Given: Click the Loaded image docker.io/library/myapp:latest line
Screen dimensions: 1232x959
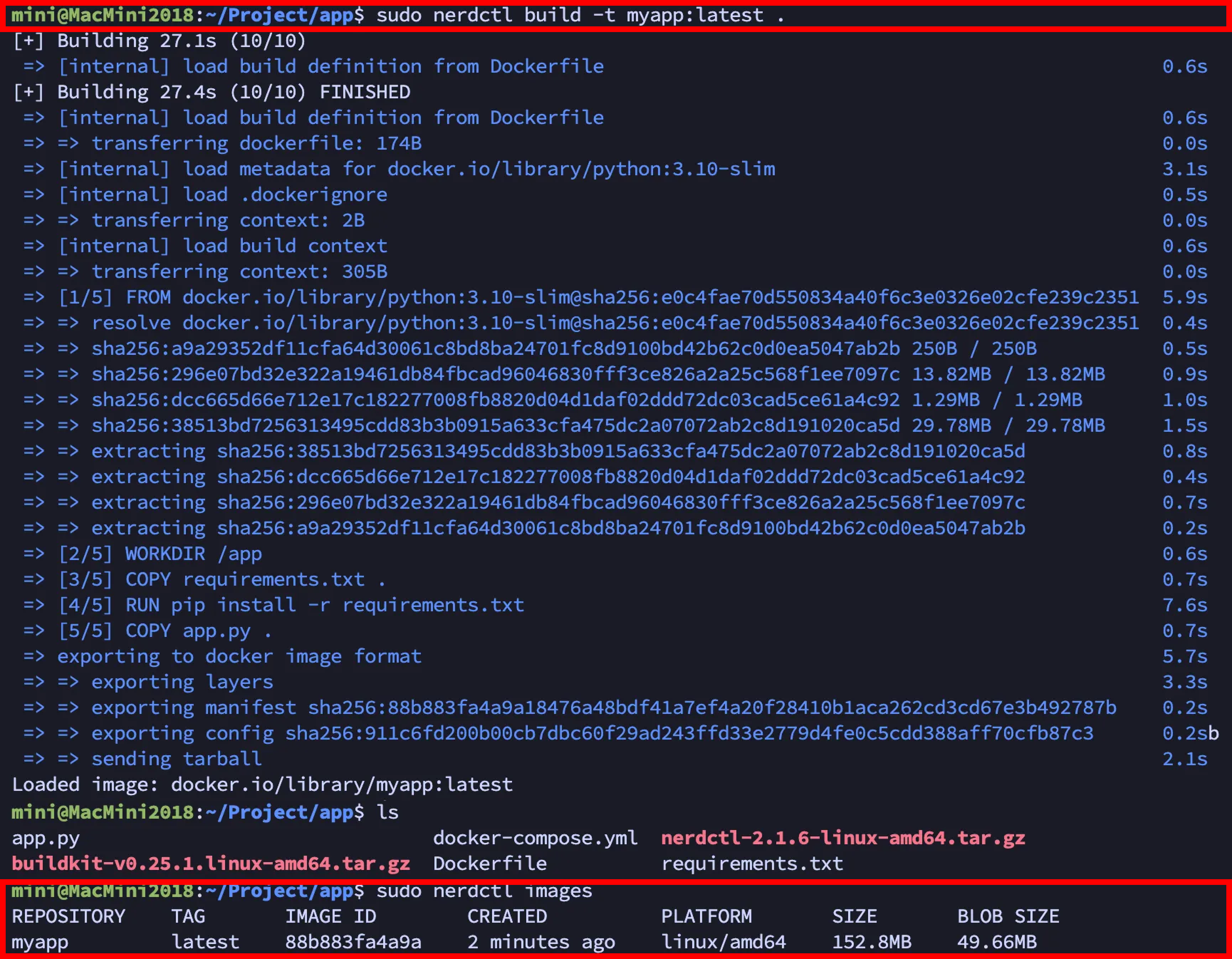Looking at the screenshot, I should click(262, 784).
